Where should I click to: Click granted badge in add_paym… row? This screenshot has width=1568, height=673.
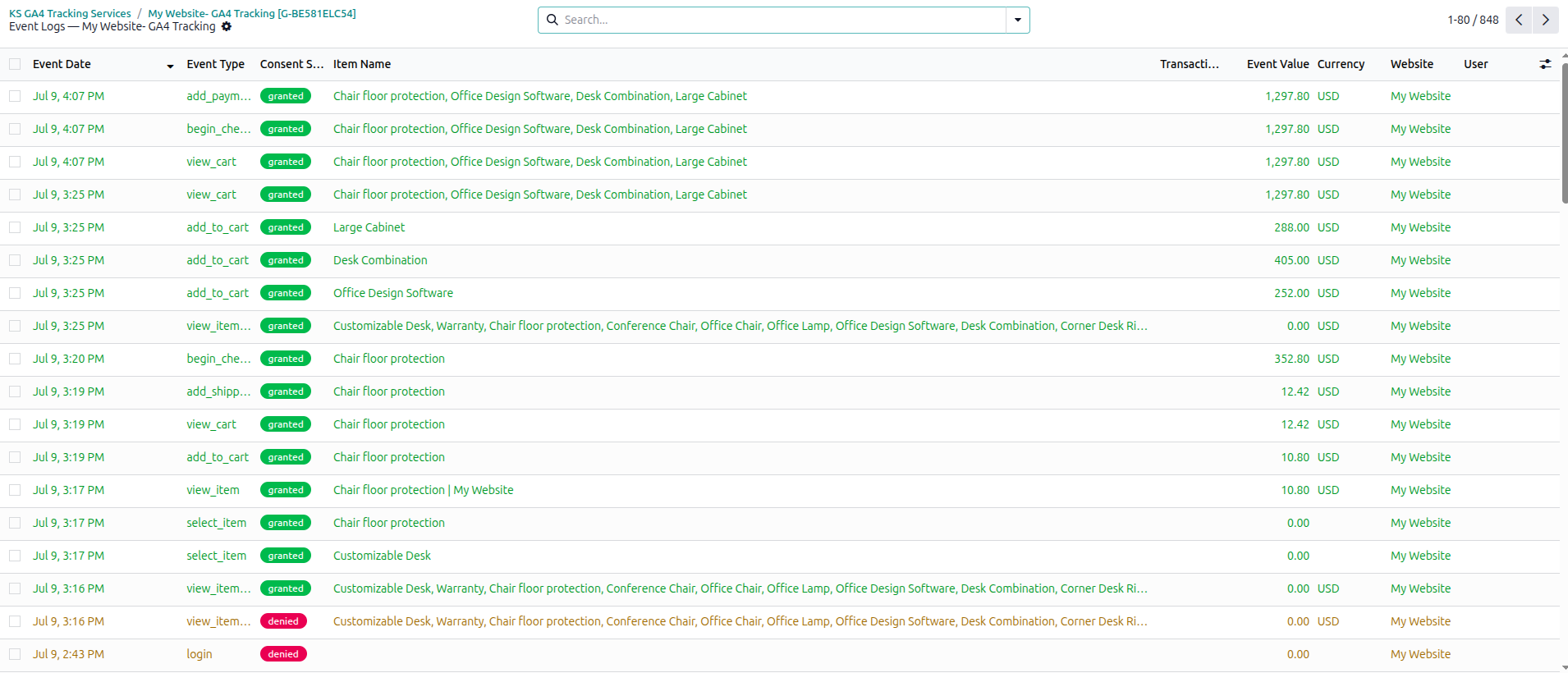pyautogui.click(x=286, y=96)
